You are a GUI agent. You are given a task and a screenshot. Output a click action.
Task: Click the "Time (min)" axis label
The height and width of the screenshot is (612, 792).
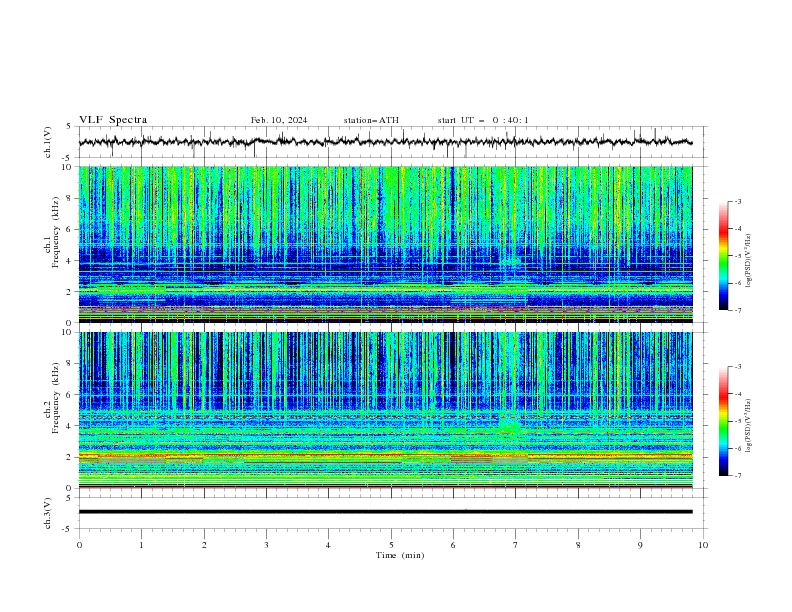[x=400, y=555]
